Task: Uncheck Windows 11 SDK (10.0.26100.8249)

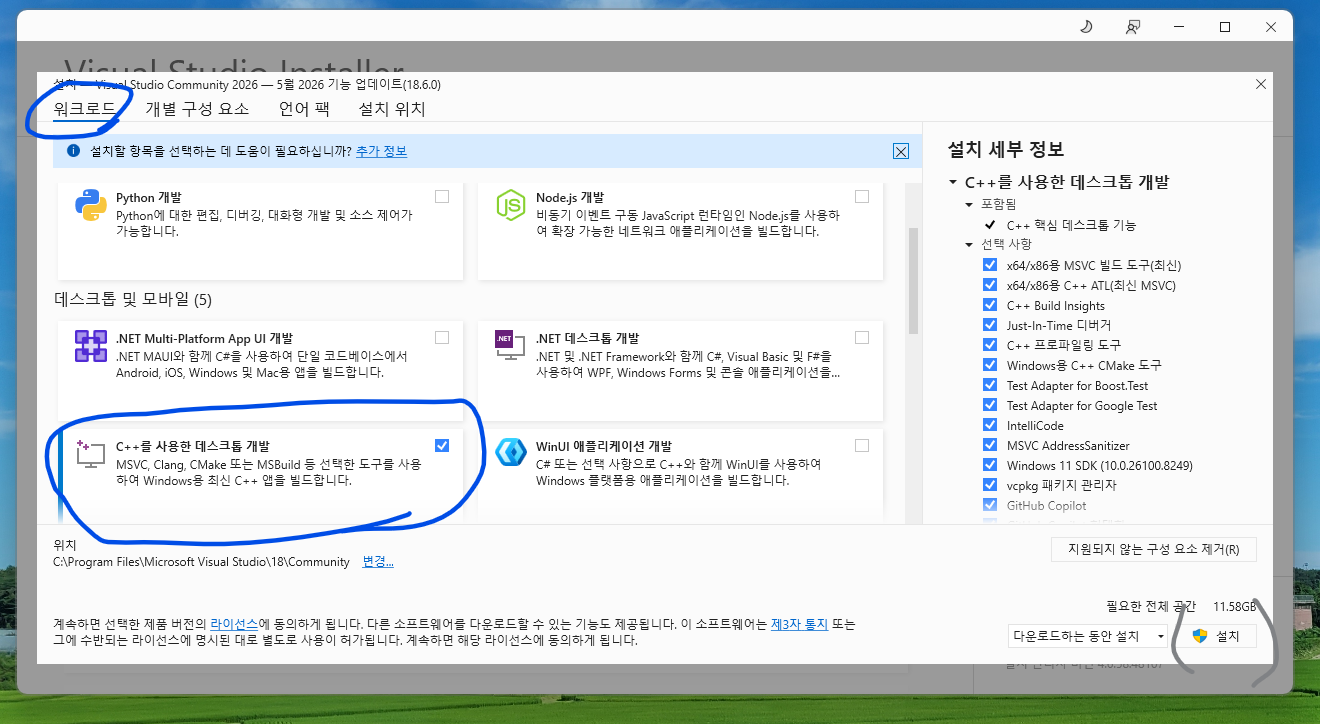Action: tap(990, 465)
